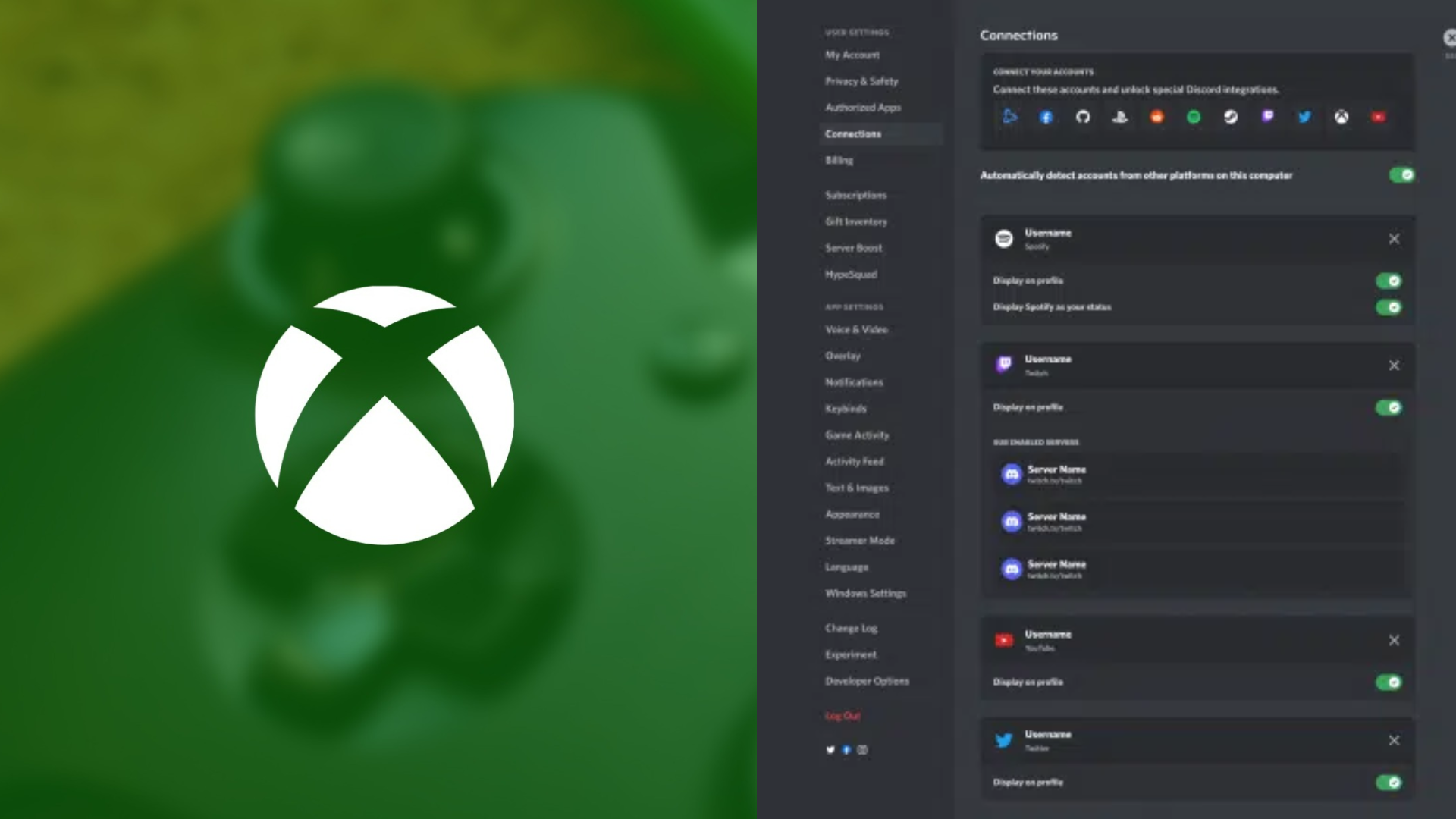This screenshot has width=1456, height=819.
Task: Open Keybinds settings
Action: coord(846,409)
